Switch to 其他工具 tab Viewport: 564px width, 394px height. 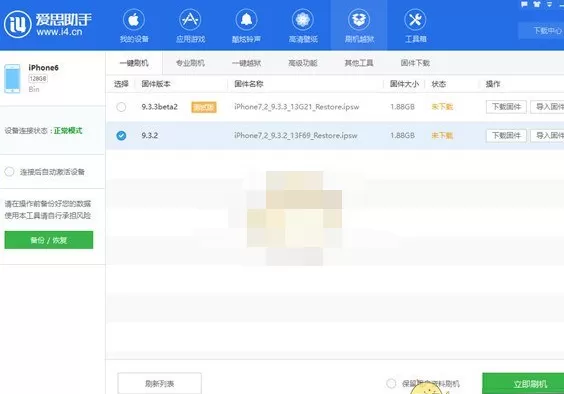pos(359,63)
